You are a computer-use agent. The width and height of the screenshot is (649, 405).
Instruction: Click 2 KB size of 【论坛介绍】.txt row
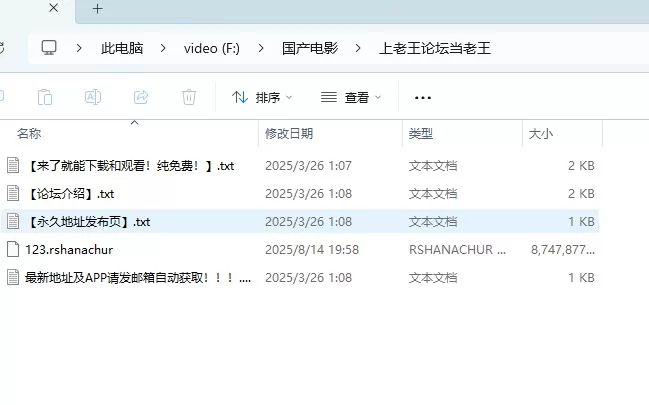point(582,194)
